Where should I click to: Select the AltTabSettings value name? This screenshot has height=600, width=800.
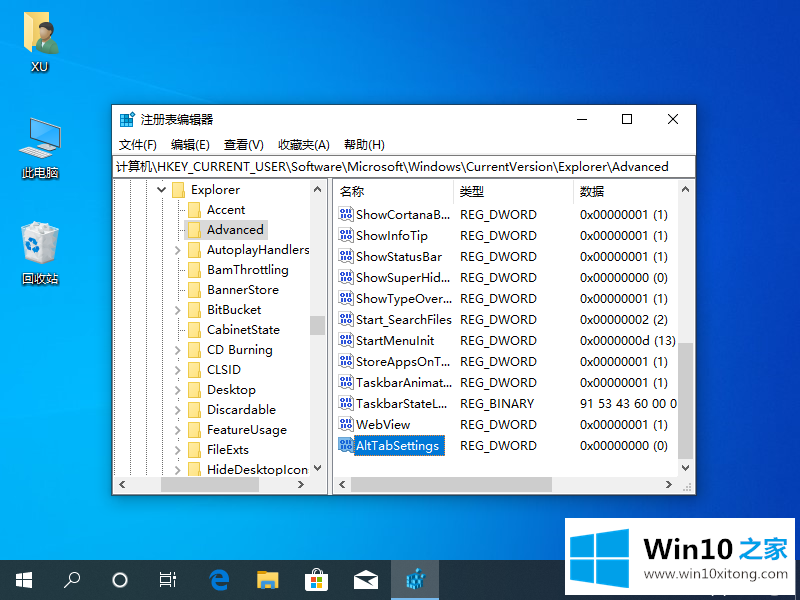397,445
